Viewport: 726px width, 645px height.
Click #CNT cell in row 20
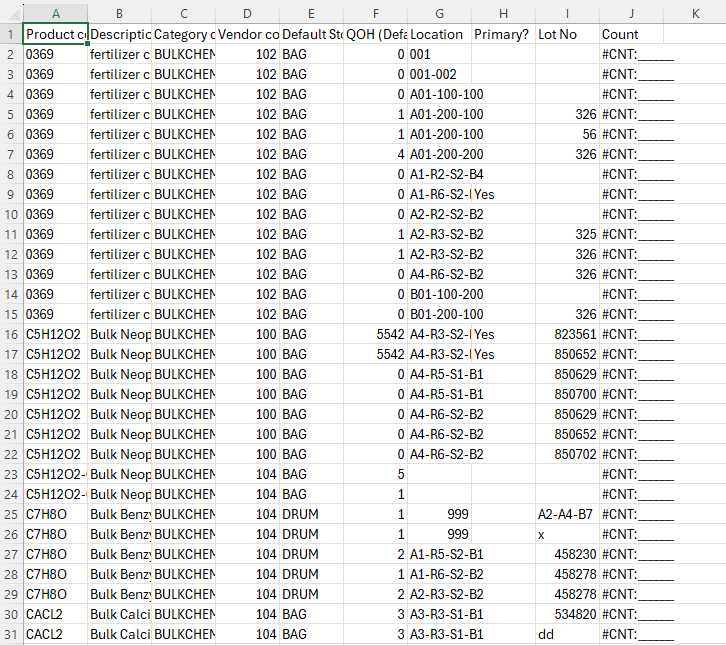point(631,414)
